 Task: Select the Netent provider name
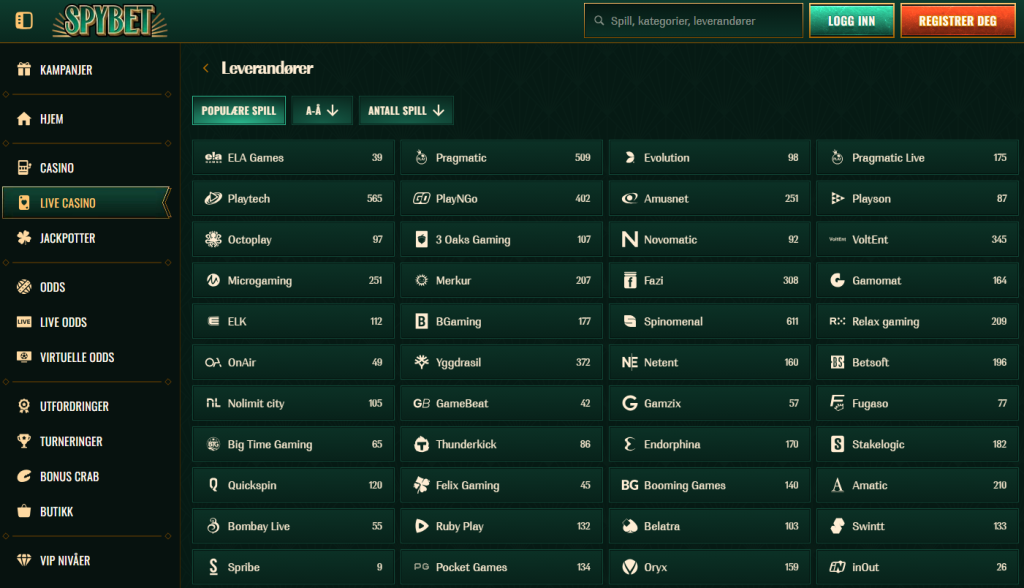click(661, 362)
